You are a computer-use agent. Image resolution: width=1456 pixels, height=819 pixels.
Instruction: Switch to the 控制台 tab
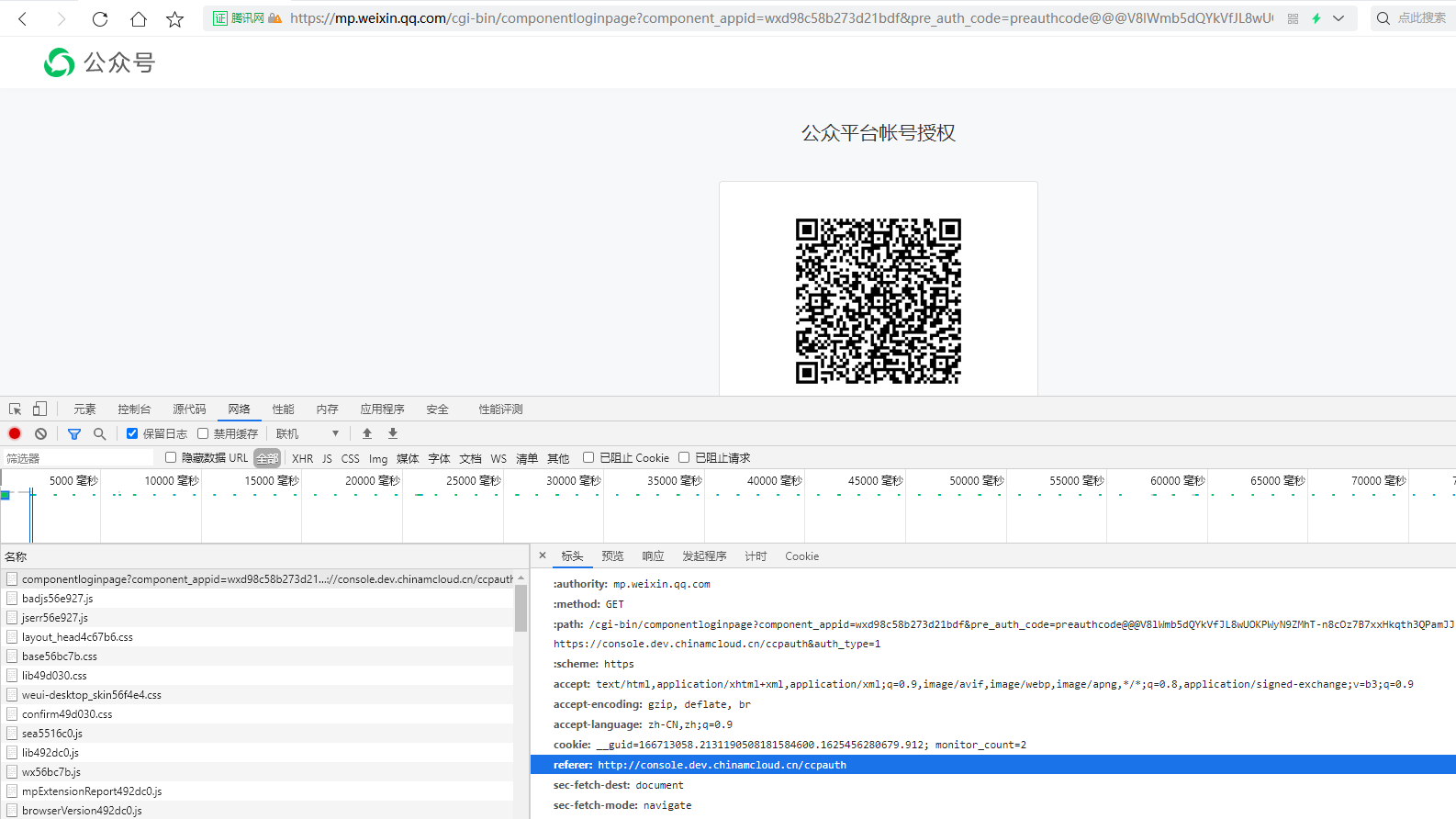pyautogui.click(x=134, y=409)
